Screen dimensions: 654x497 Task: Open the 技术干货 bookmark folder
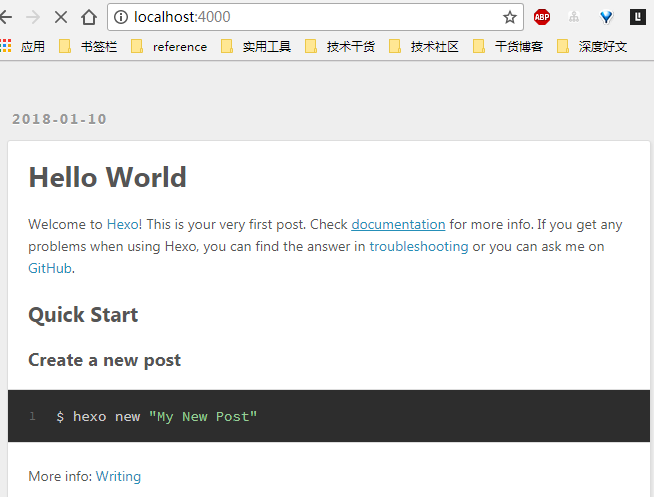(x=340, y=46)
